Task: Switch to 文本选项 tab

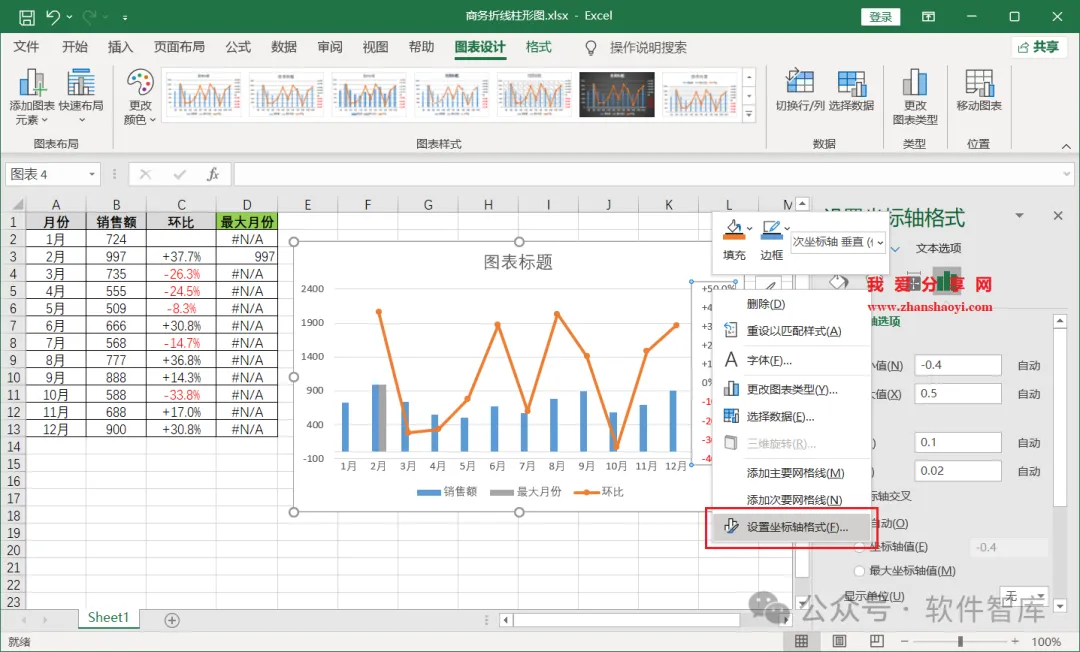Action: [938, 249]
